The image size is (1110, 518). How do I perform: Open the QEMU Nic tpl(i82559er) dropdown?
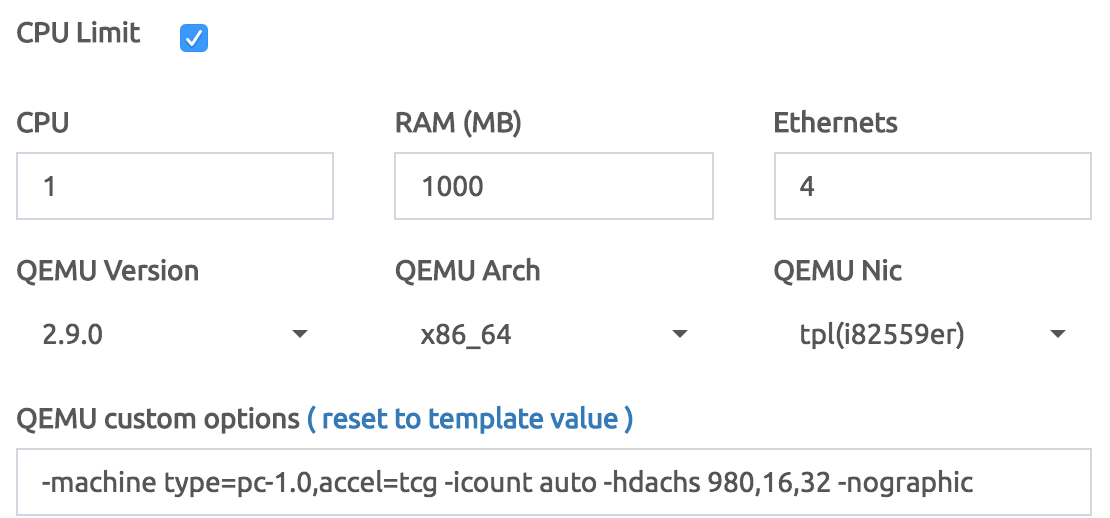[932, 334]
